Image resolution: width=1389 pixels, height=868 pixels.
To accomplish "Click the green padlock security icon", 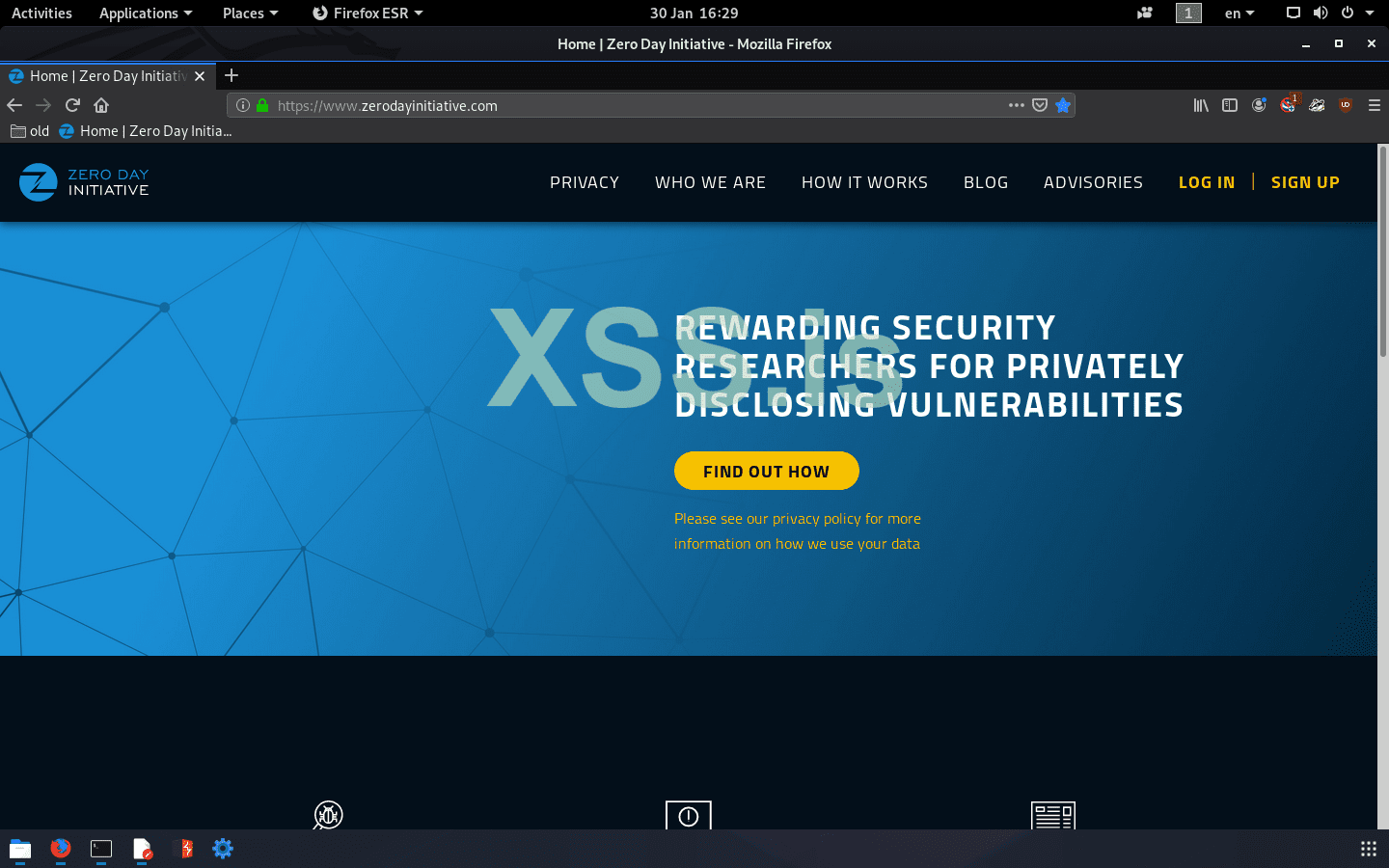I will pyautogui.click(x=261, y=105).
